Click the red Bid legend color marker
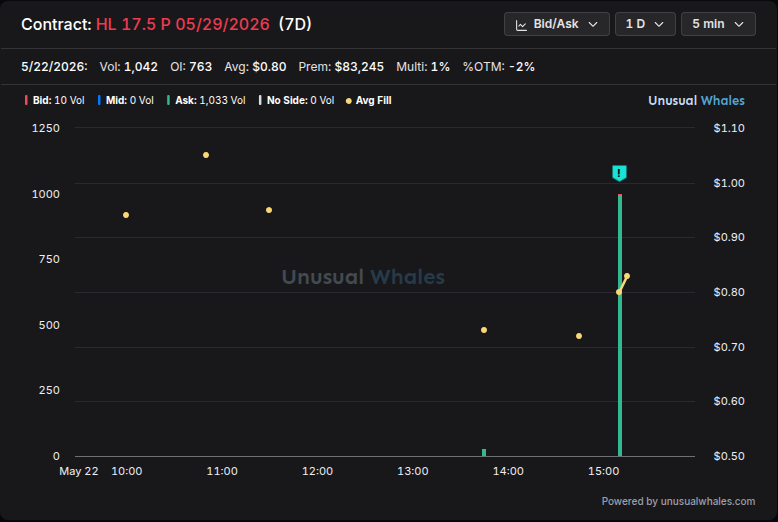Image resolution: width=778 pixels, height=522 pixels. pyautogui.click(x=26, y=100)
